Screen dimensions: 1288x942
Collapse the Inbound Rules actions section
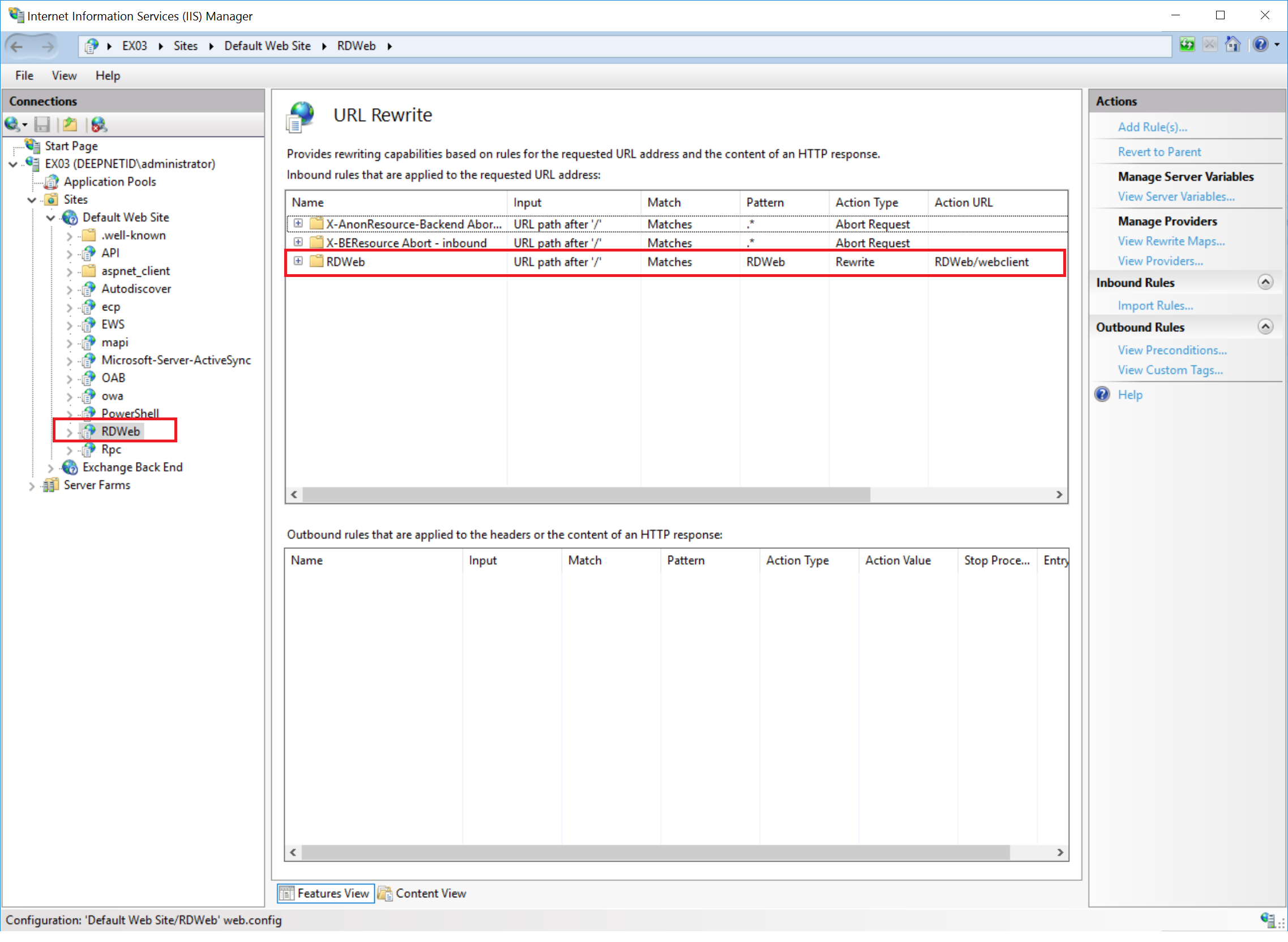(x=1265, y=283)
